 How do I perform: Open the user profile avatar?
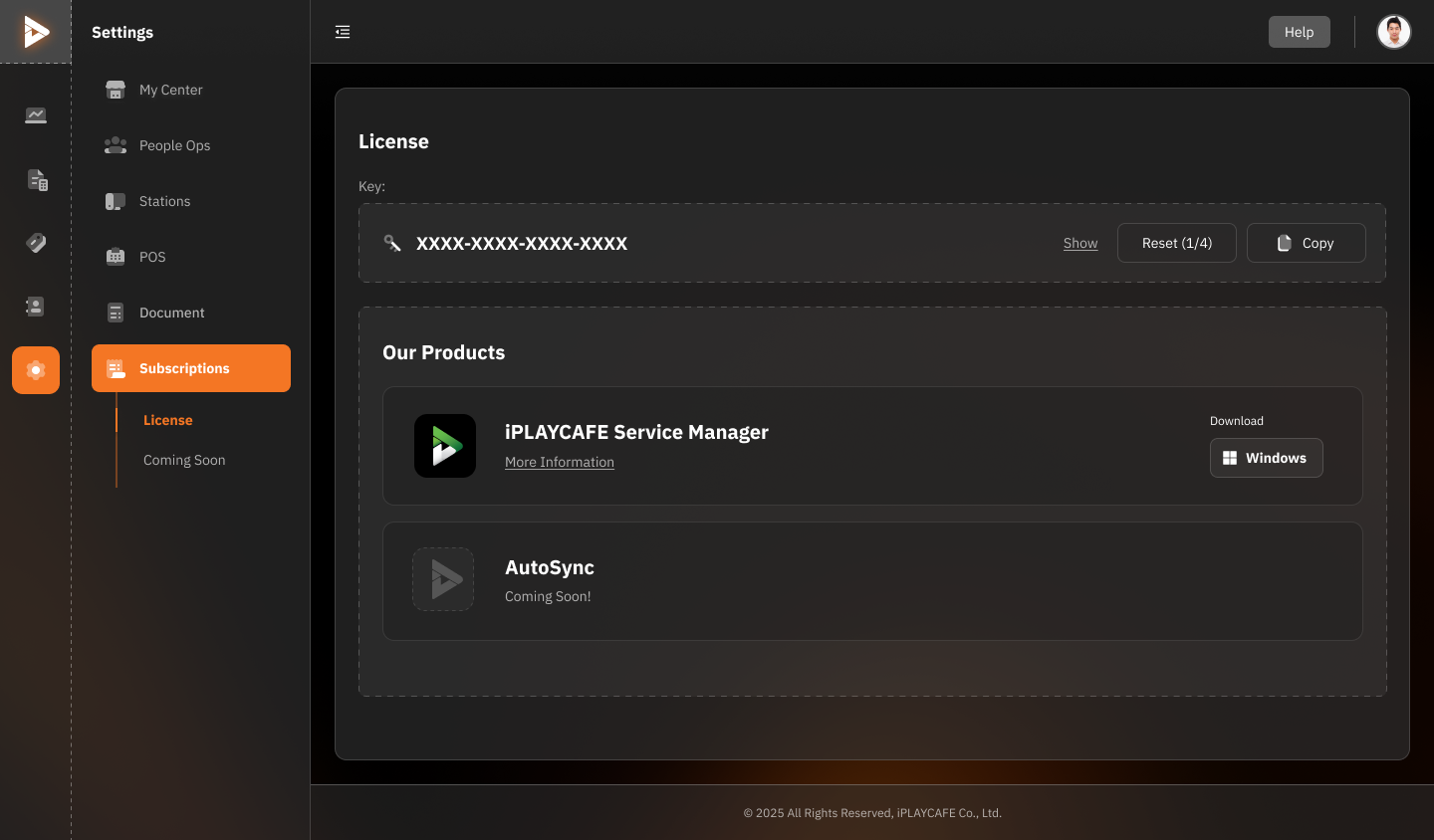click(1394, 32)
